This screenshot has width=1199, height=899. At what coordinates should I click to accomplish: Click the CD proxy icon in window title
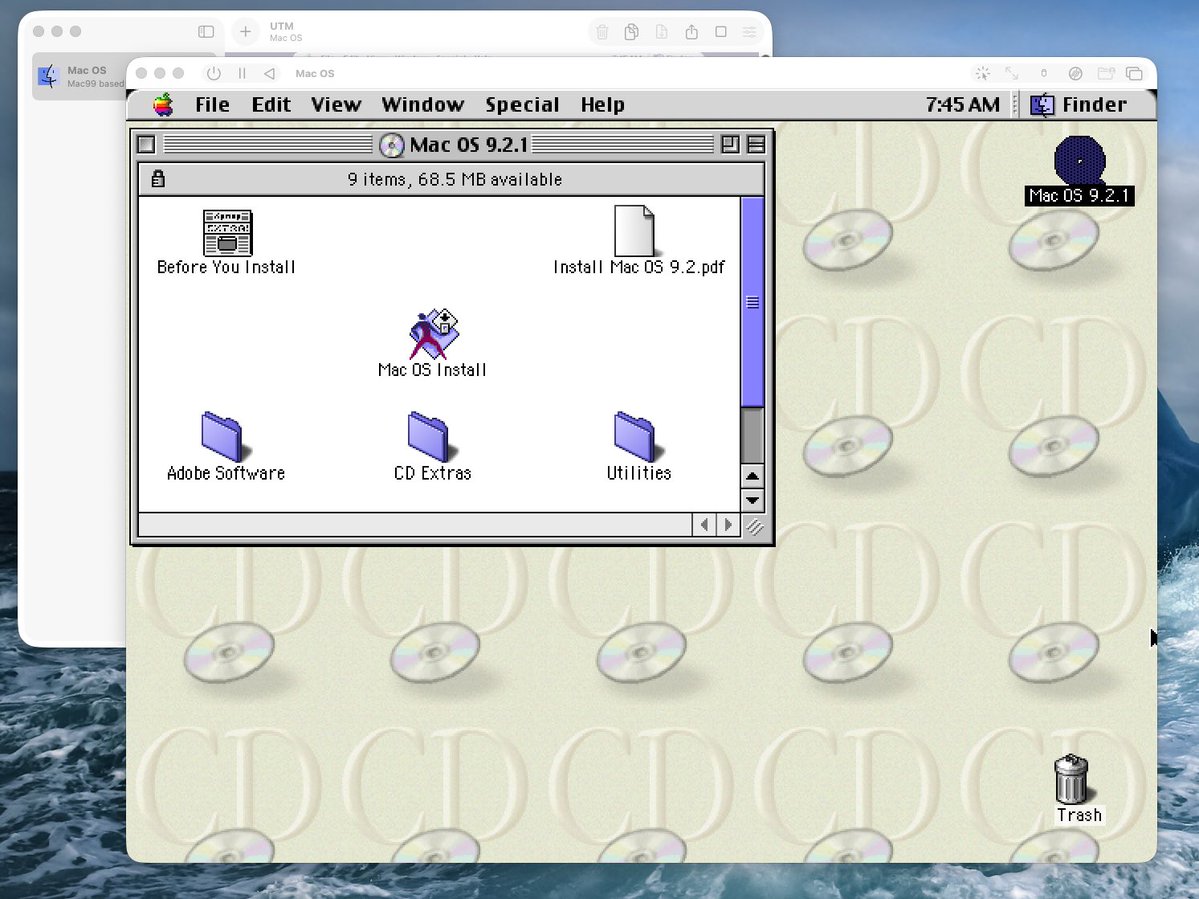click(x=392, y=145)
